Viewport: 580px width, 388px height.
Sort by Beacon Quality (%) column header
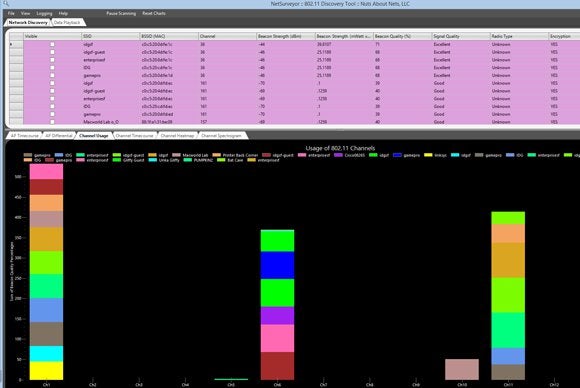coord(402,36)
